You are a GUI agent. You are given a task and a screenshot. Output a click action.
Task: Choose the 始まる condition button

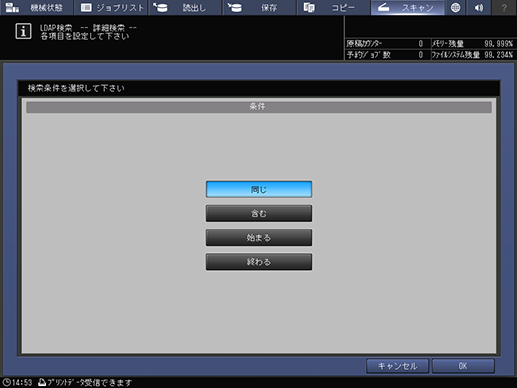click(259, 238)
